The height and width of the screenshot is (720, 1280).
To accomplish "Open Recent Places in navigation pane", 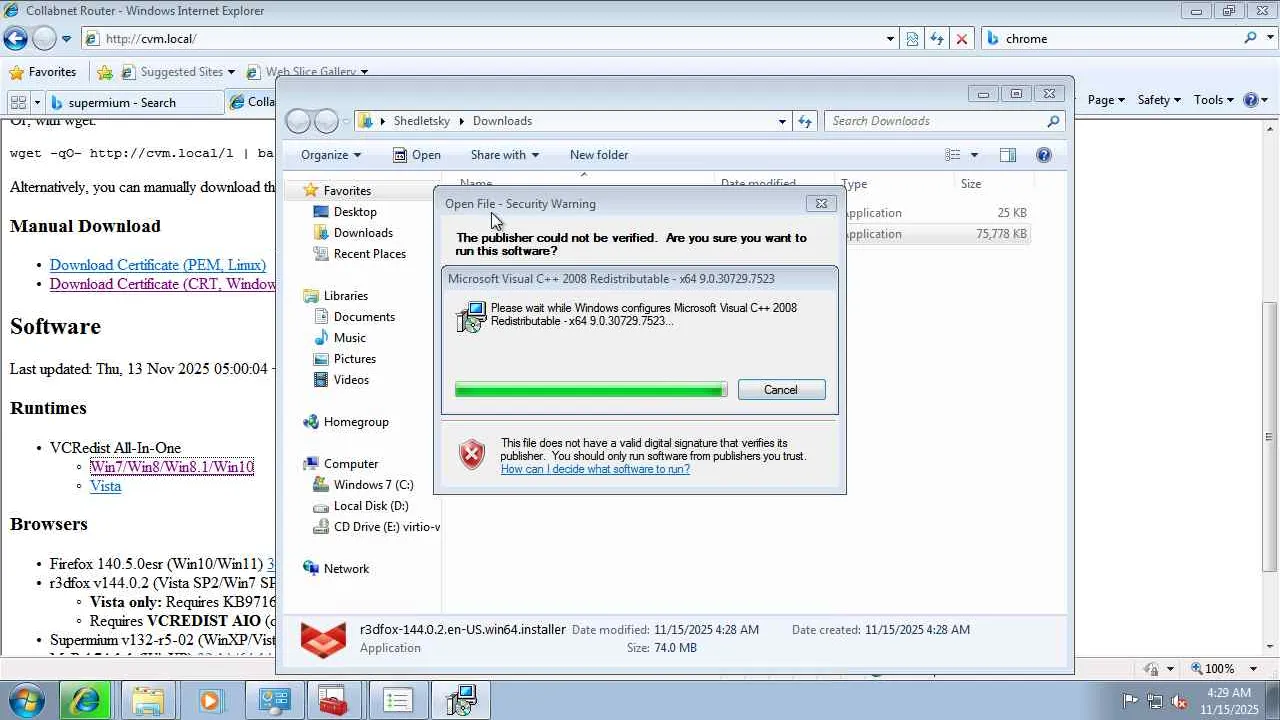I will tap(369, 254).
